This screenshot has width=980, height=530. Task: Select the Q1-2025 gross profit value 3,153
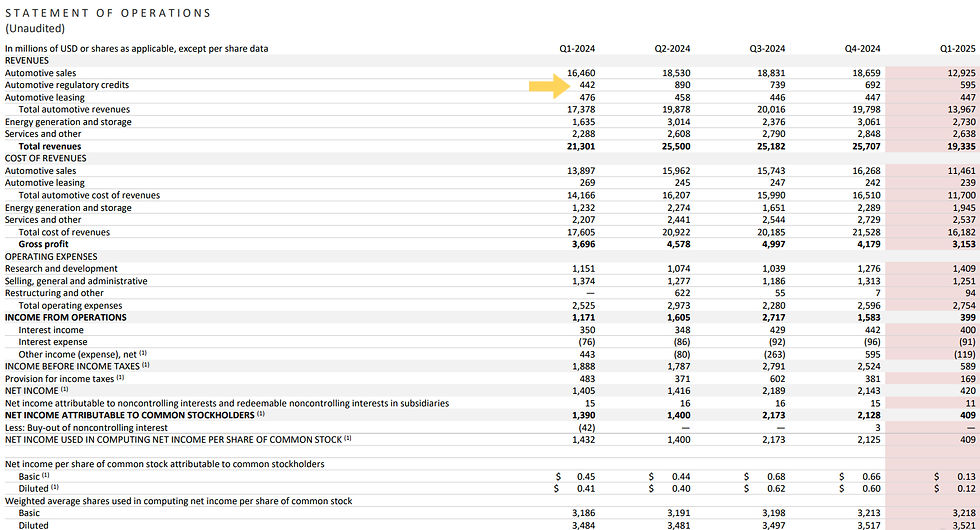coord(964,244)
